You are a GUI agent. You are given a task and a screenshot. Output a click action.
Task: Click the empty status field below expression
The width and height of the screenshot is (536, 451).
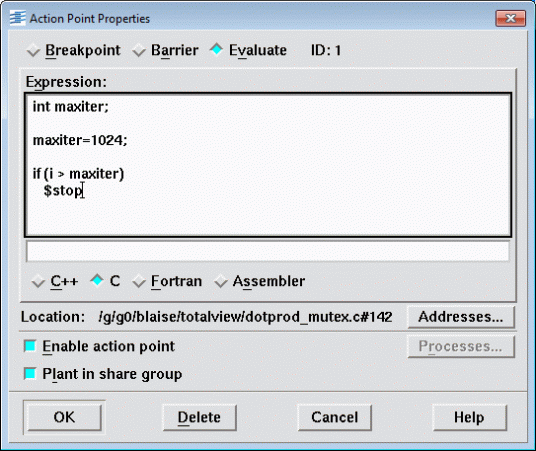pos(268,251)
